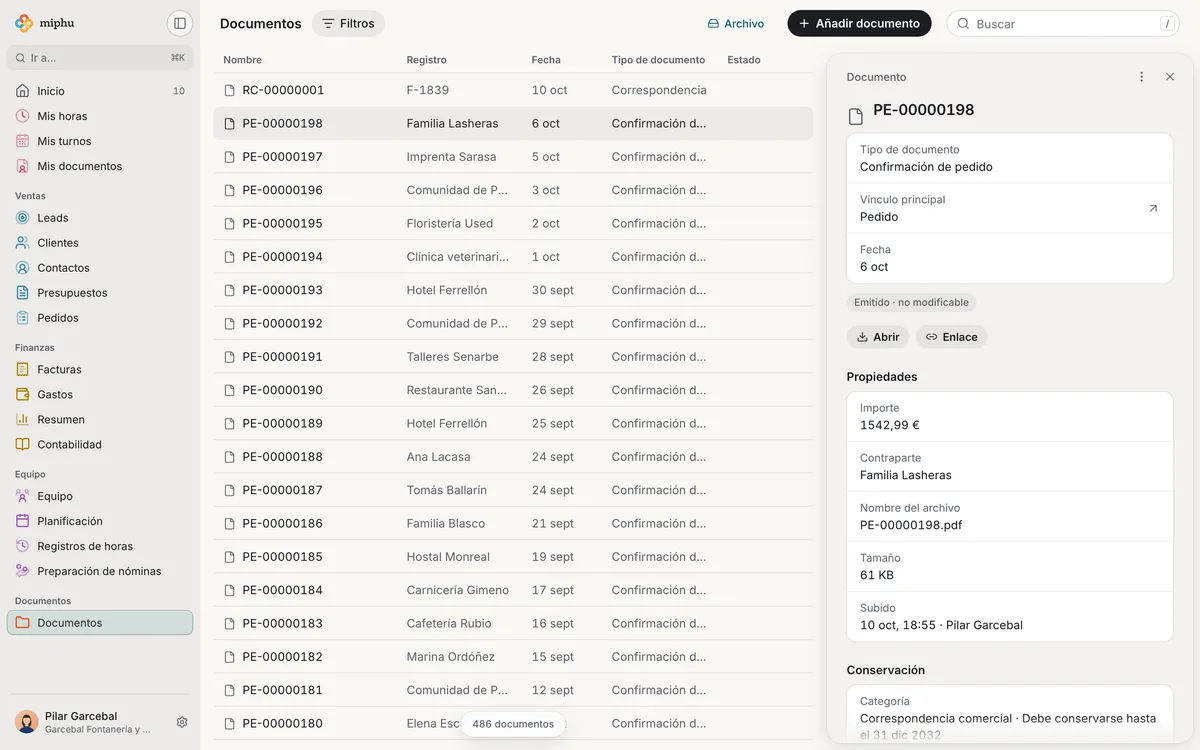The image size is (1200, 750).
Task: Open Registros de horas
Action: (100, 546)
